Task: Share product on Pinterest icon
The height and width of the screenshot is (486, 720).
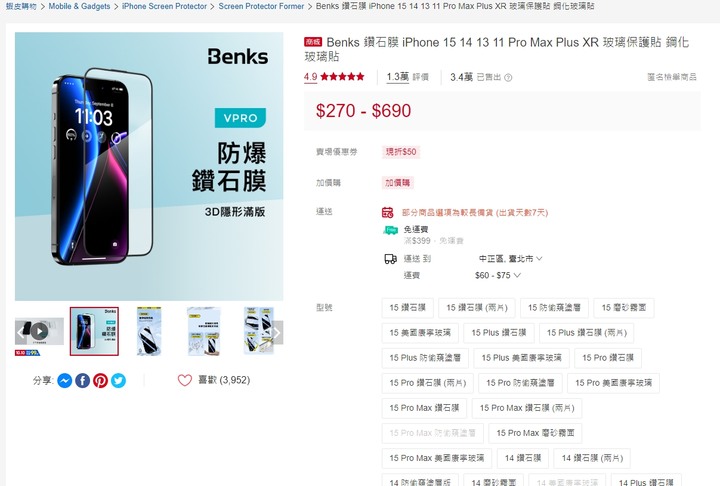Action: click(101, 381)
